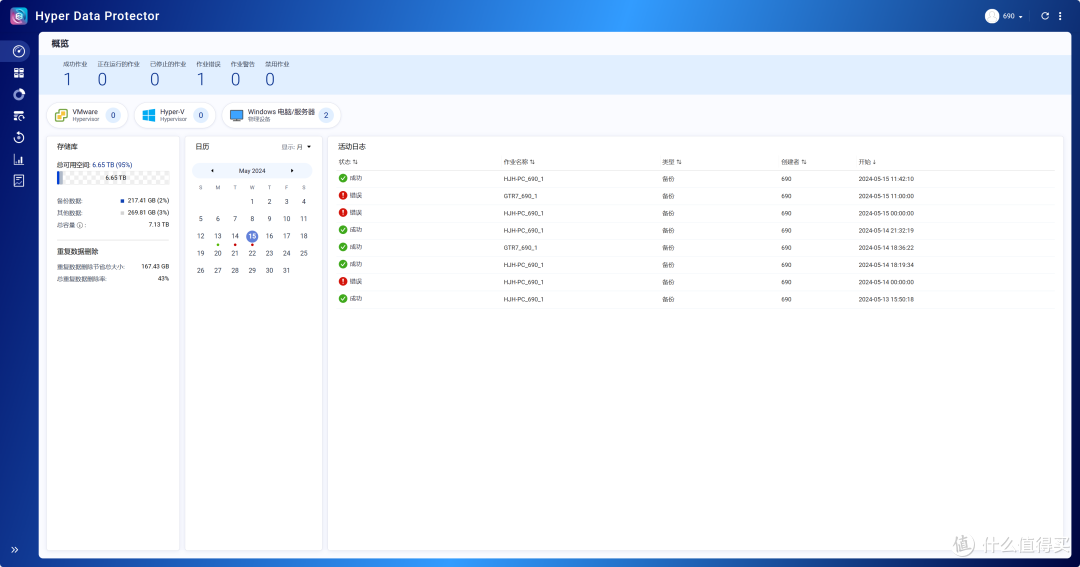Click the 作业警告 count of 0

[x=236, y=80]
